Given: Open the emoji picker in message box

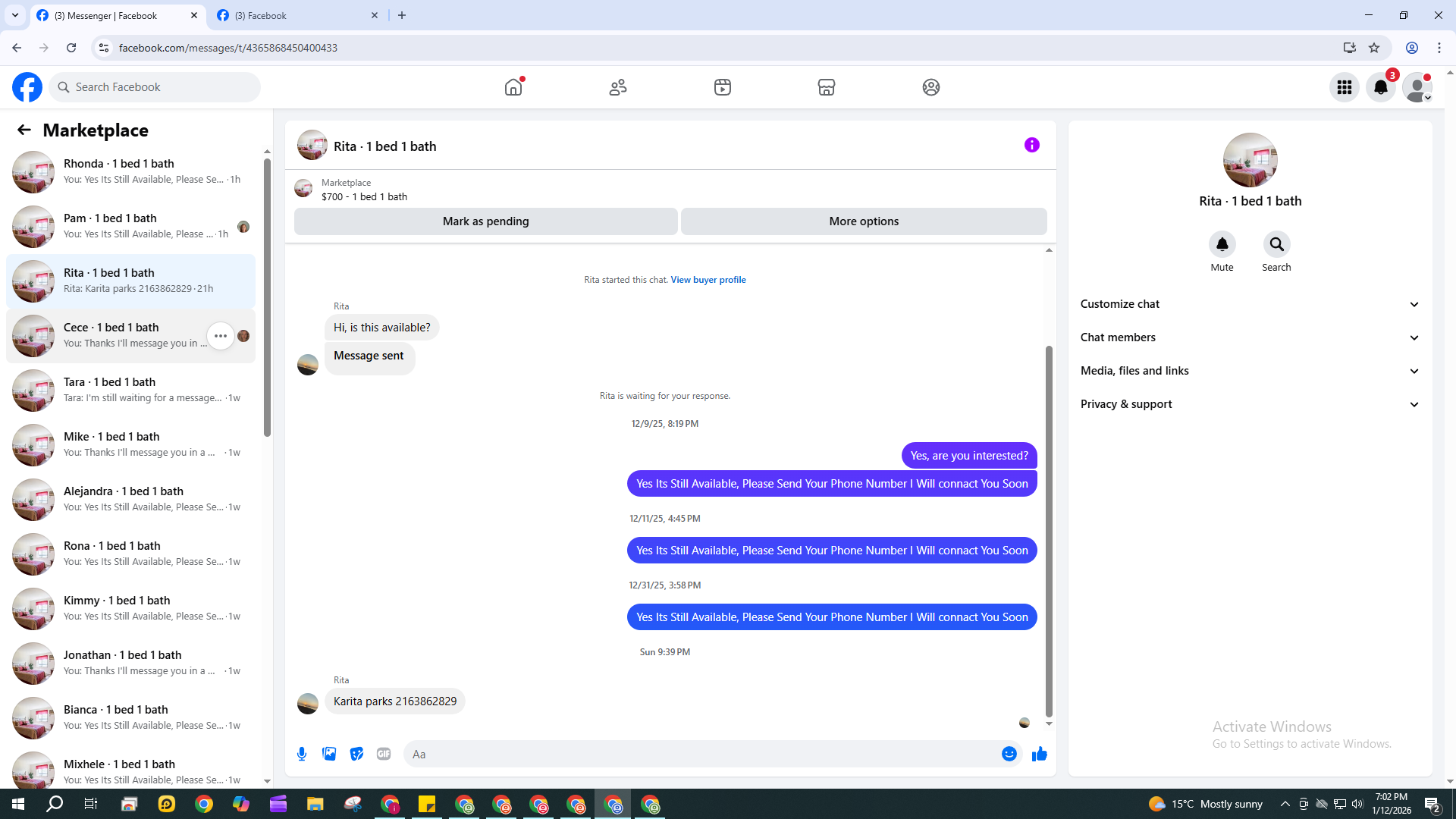Looking at the screenshot, I should [x=1009, y=754].
